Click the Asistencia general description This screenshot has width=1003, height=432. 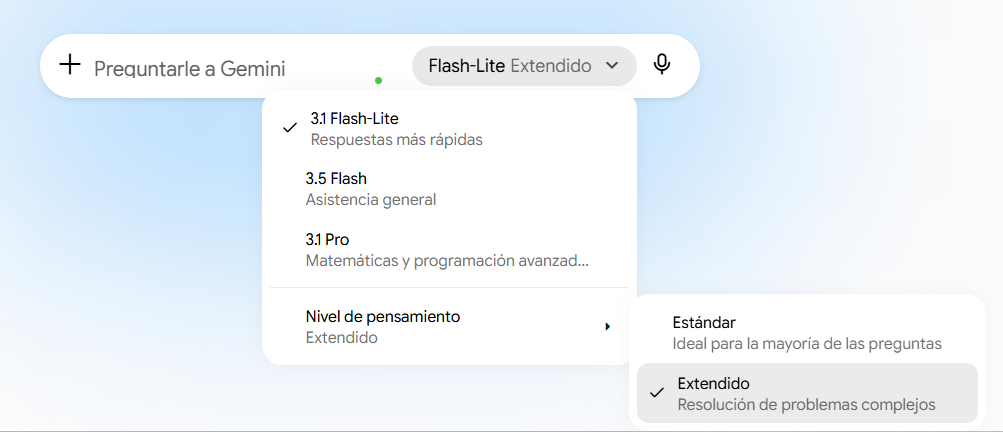(371, 200)
